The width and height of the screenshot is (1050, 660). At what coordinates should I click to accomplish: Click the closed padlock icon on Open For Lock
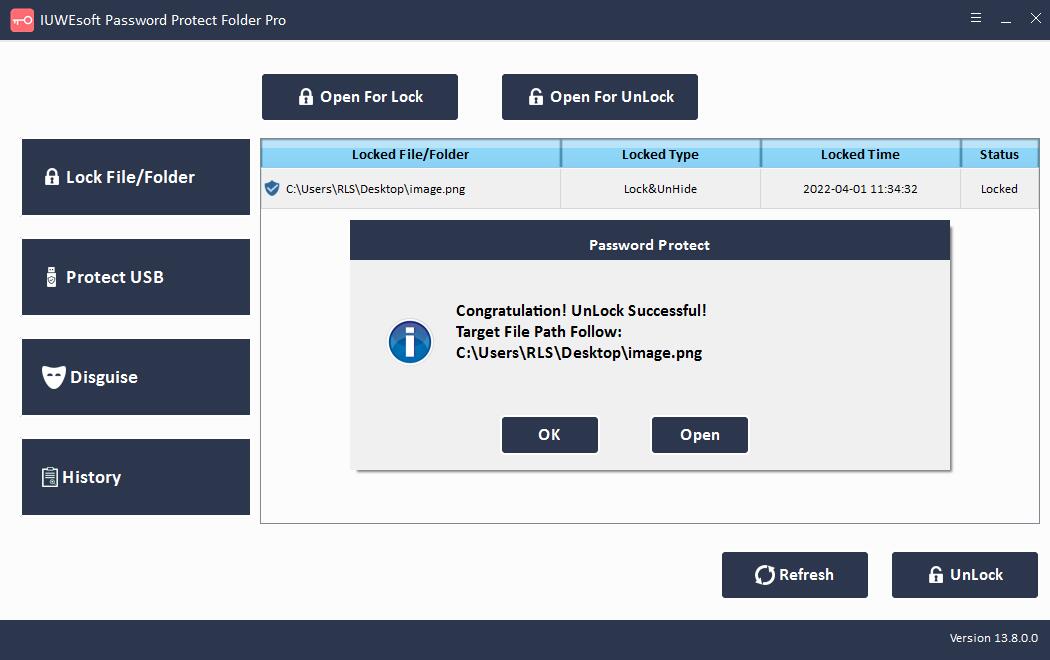tap(306, 96)
